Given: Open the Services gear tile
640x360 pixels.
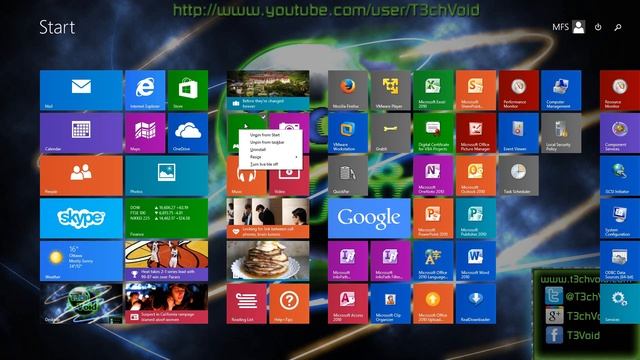Looking at the screenshot, I should [x=620, y=304].
